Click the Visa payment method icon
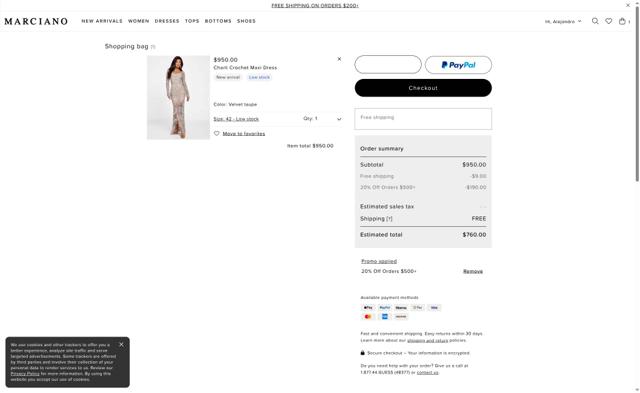 click(x=434, y=308)
